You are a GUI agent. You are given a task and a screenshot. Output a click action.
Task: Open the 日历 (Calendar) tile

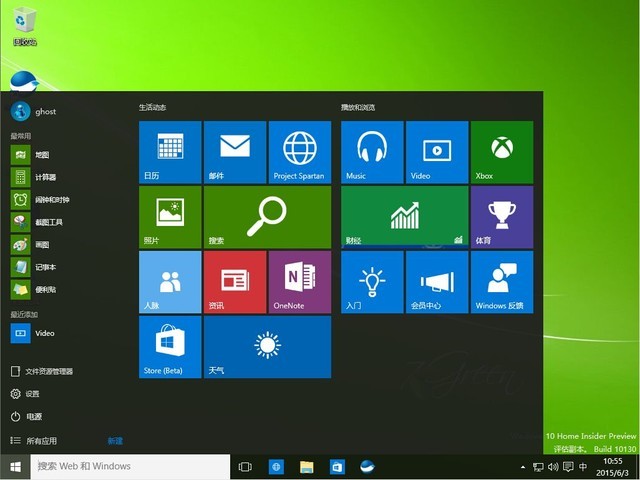[170, 152]
